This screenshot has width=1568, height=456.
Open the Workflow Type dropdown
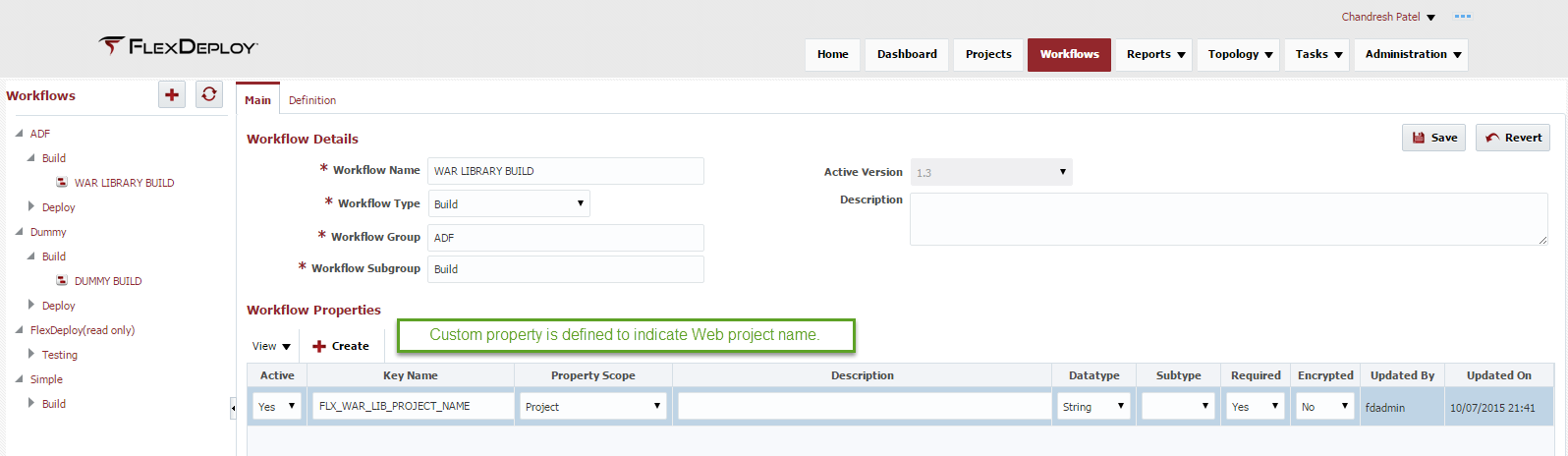(509, 203)
